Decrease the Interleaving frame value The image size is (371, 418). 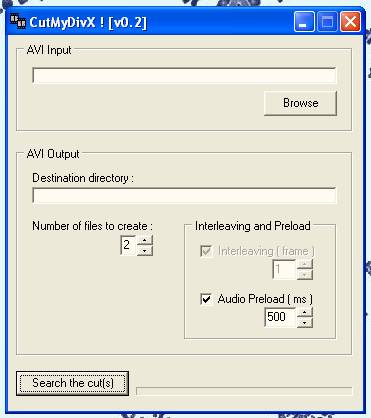(304, 274)
